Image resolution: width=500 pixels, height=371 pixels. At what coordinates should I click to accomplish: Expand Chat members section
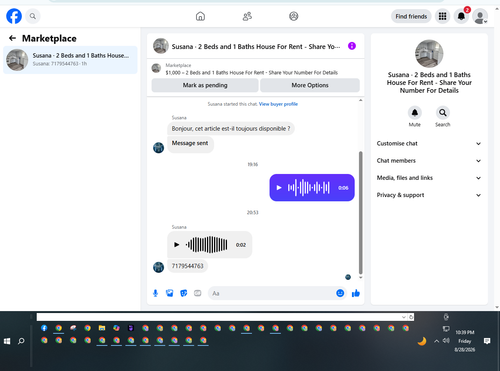pyautogui.click(x=429, y=161)
